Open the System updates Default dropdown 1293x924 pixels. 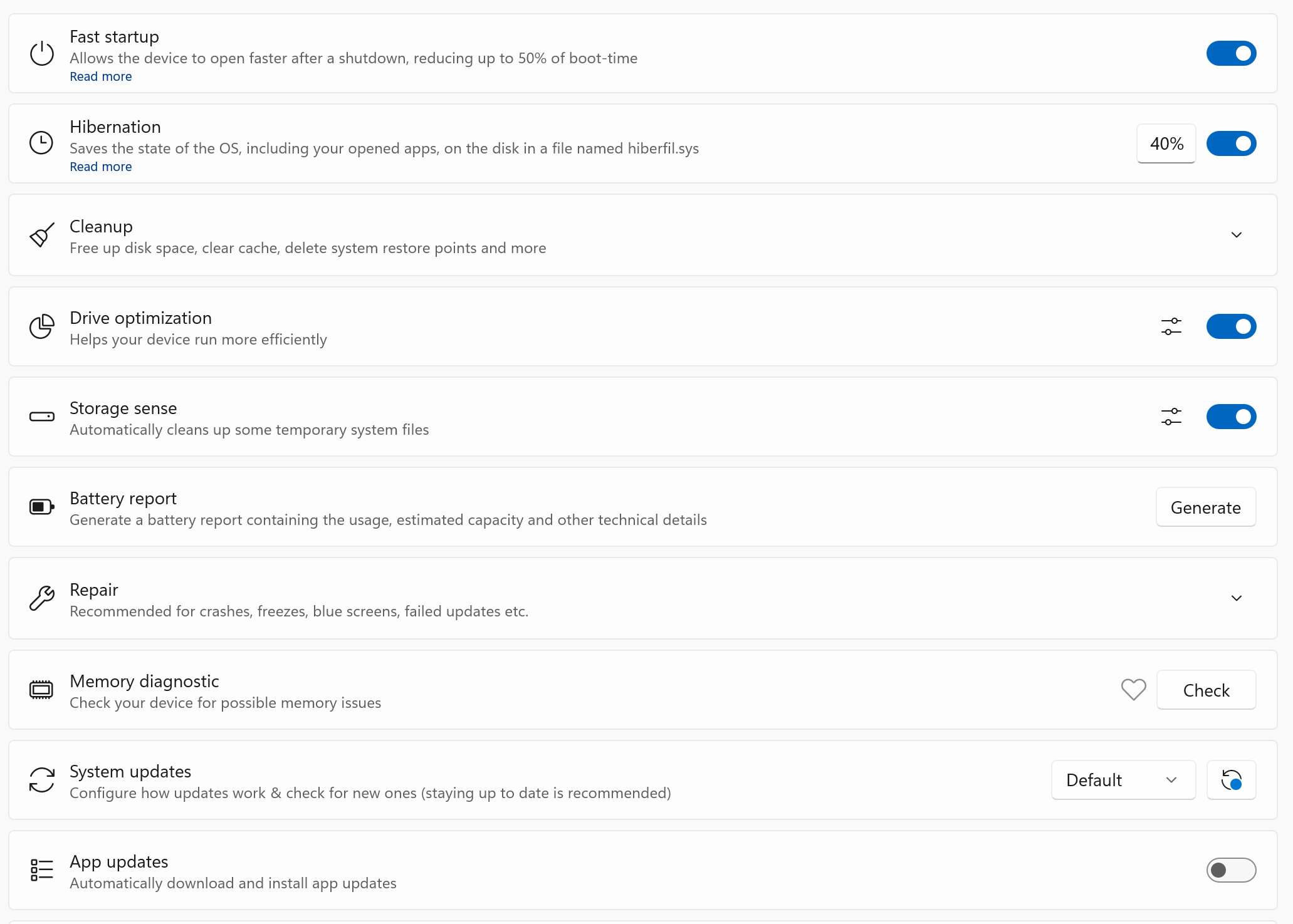(x=1123, y=780)
